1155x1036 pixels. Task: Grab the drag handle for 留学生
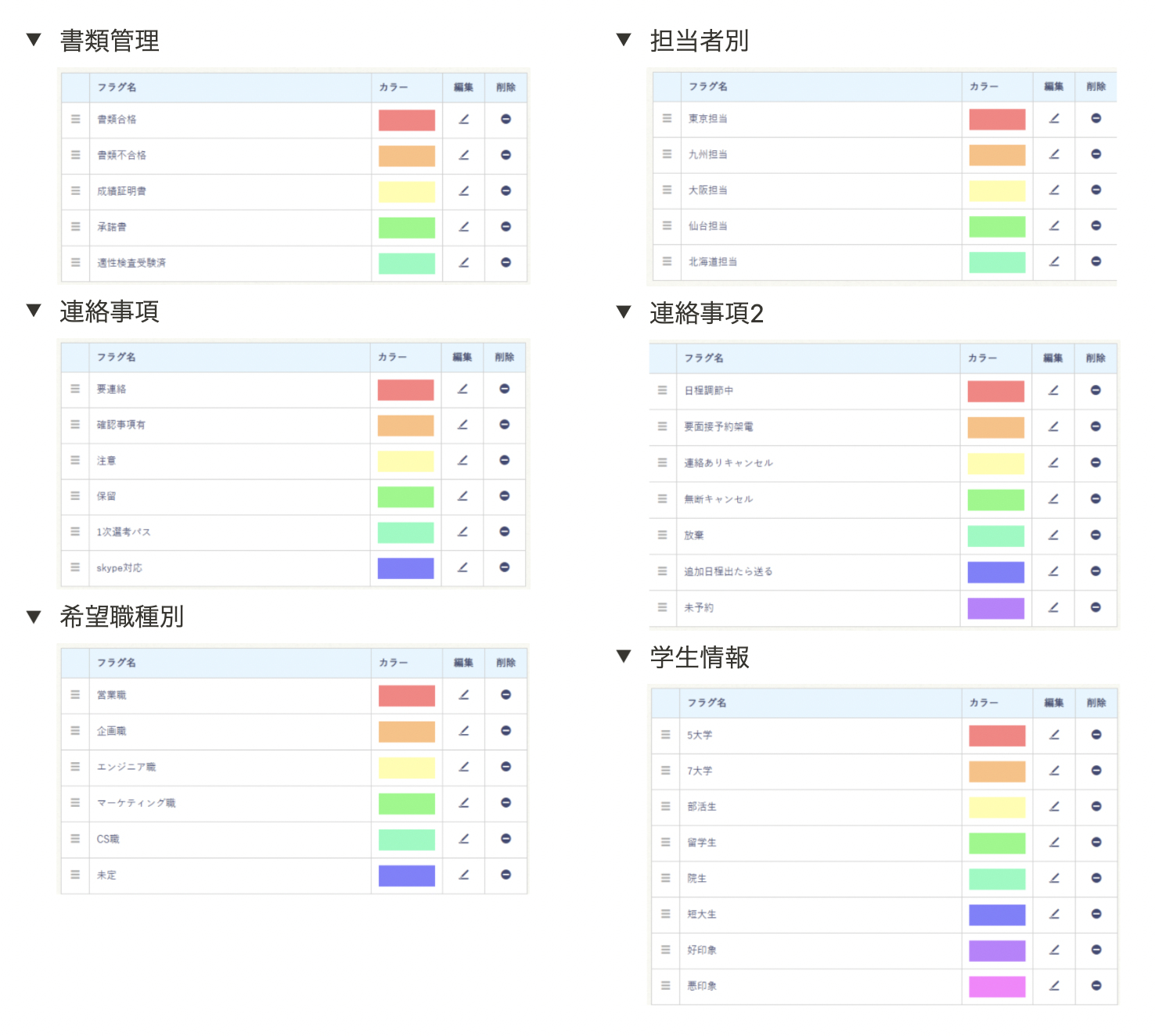[x=665, y=843]
